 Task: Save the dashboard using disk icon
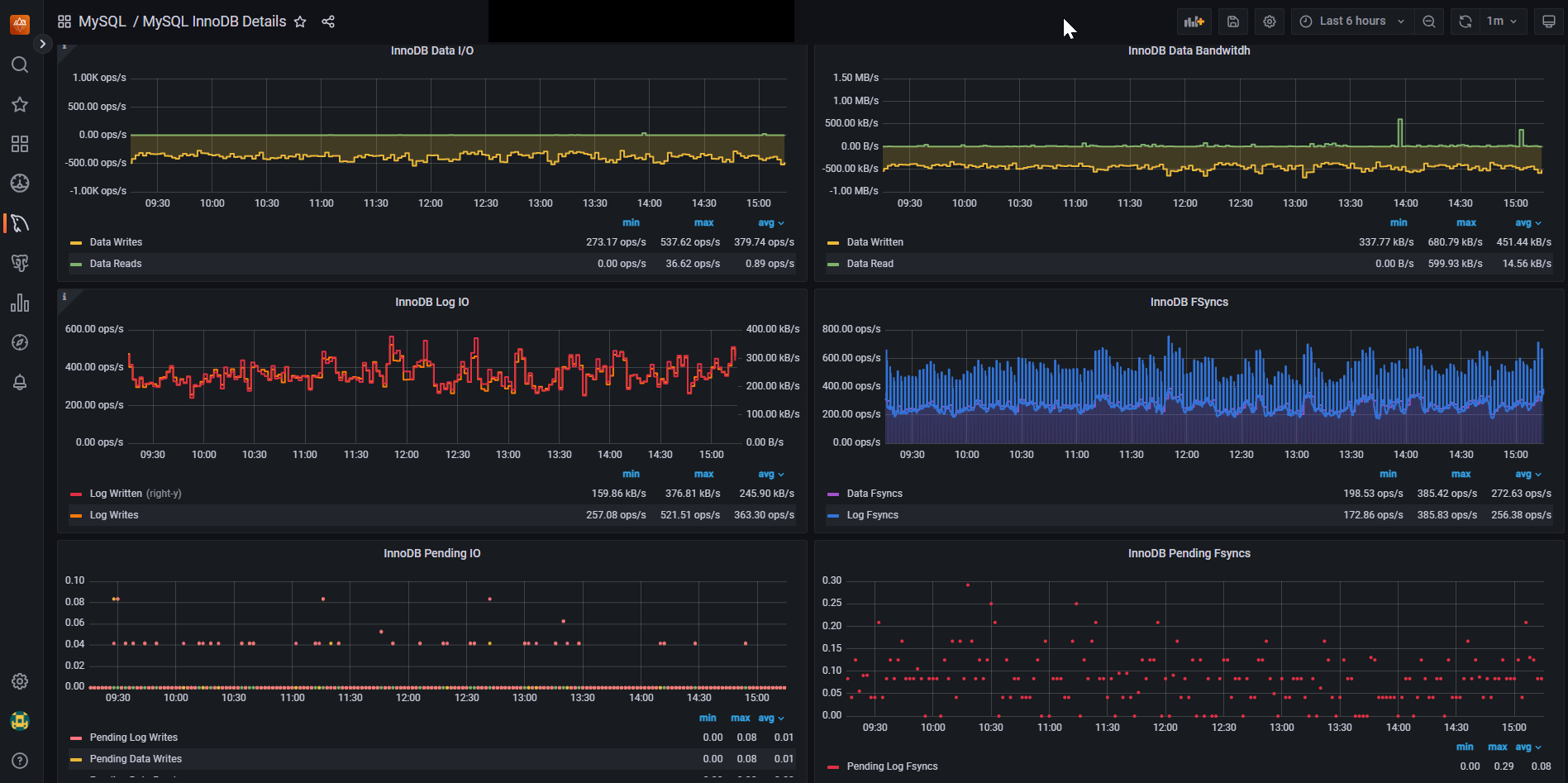1233,21
